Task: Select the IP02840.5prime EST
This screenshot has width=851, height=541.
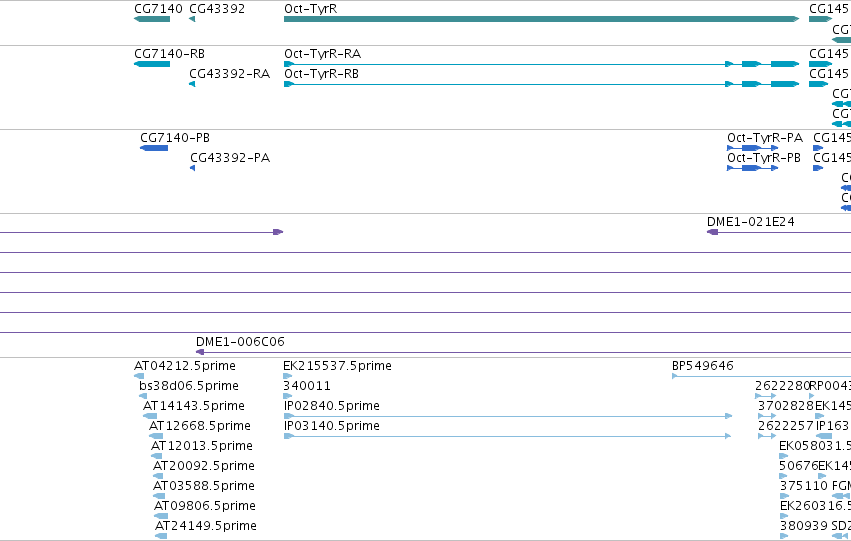Action: 507,416
